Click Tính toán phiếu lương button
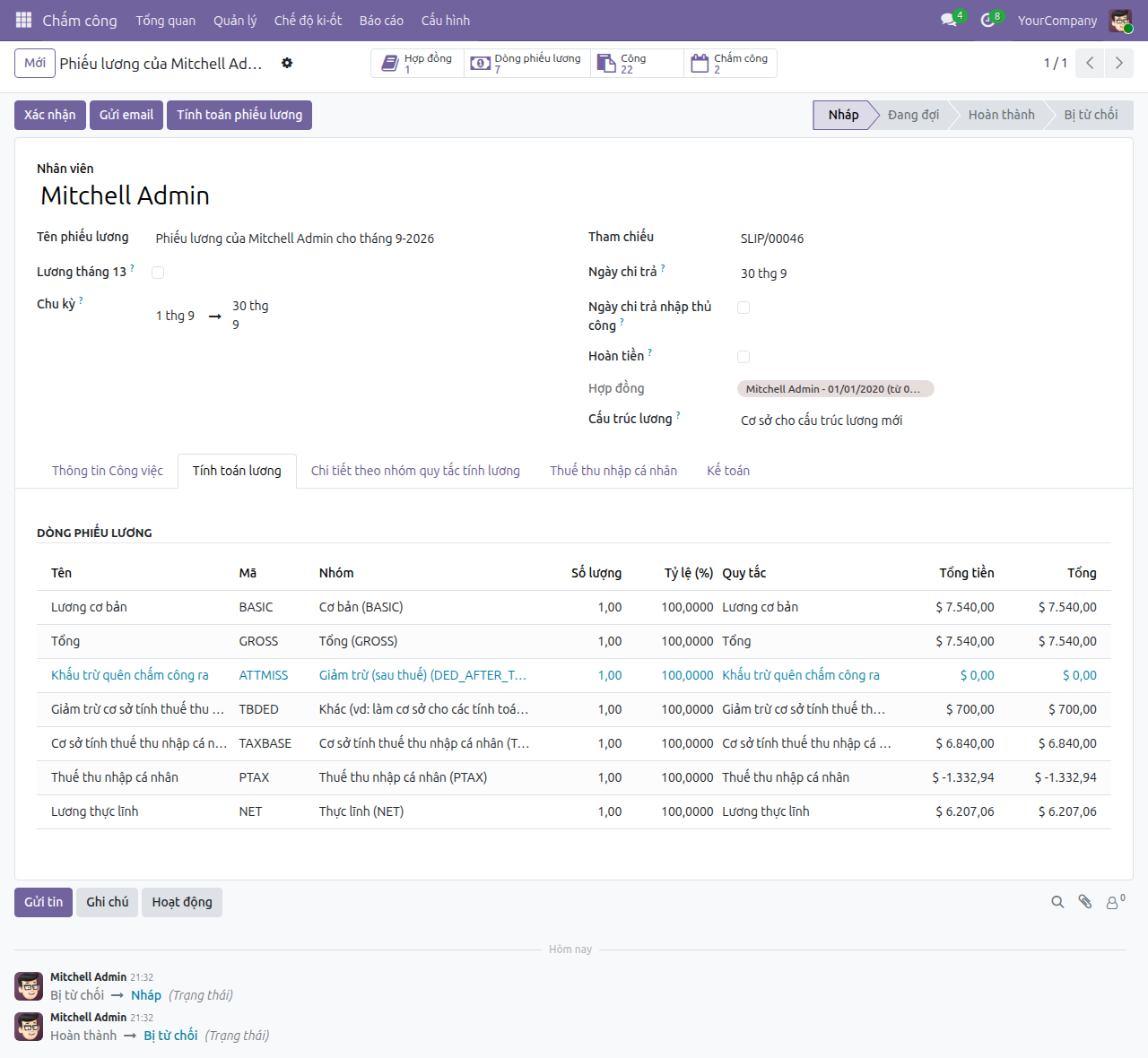Image resolution: width=1148 pixels, height=1058 pixels. pyautogui.click(x=239, y=115)
